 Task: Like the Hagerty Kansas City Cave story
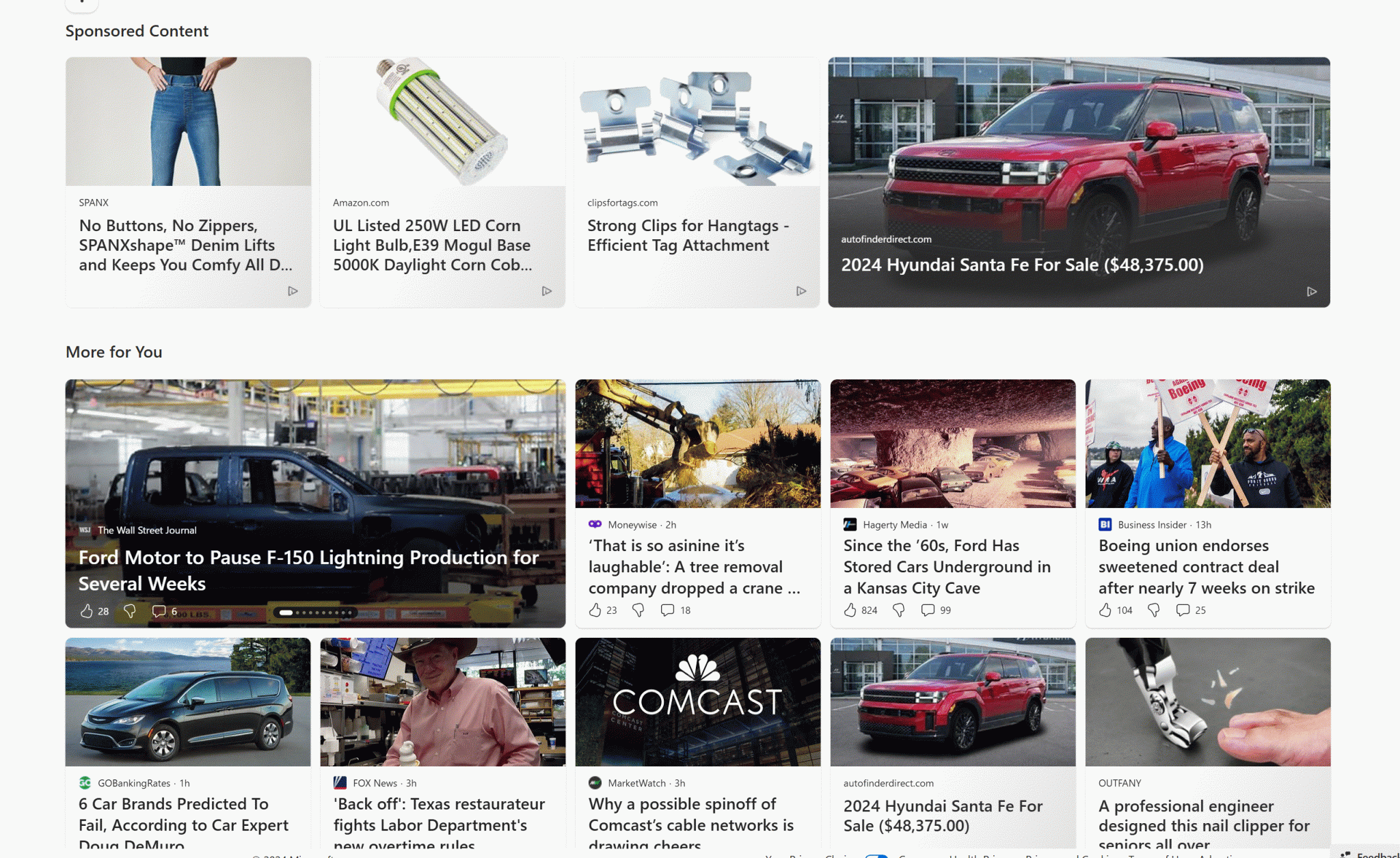pos(850,610)
